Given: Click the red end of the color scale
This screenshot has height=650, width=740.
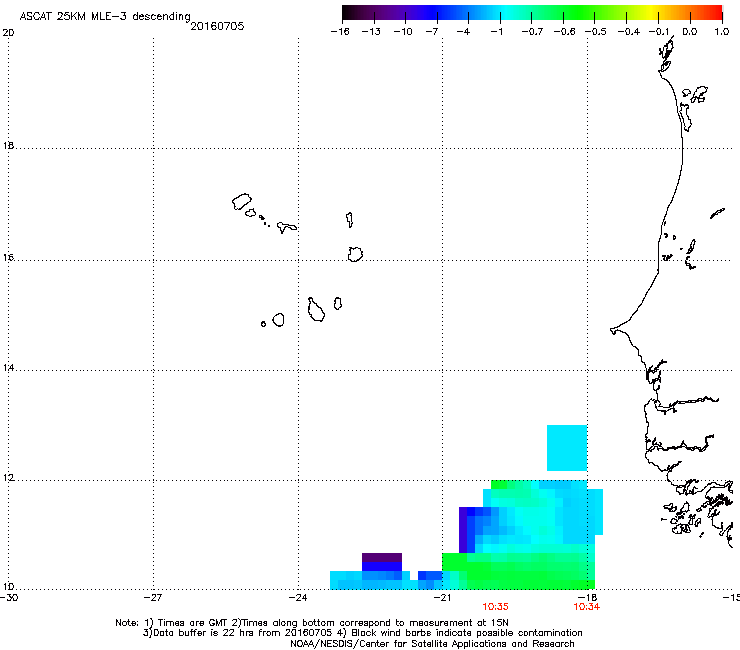Looking at the screenshot, I should (x=715, y=13).
